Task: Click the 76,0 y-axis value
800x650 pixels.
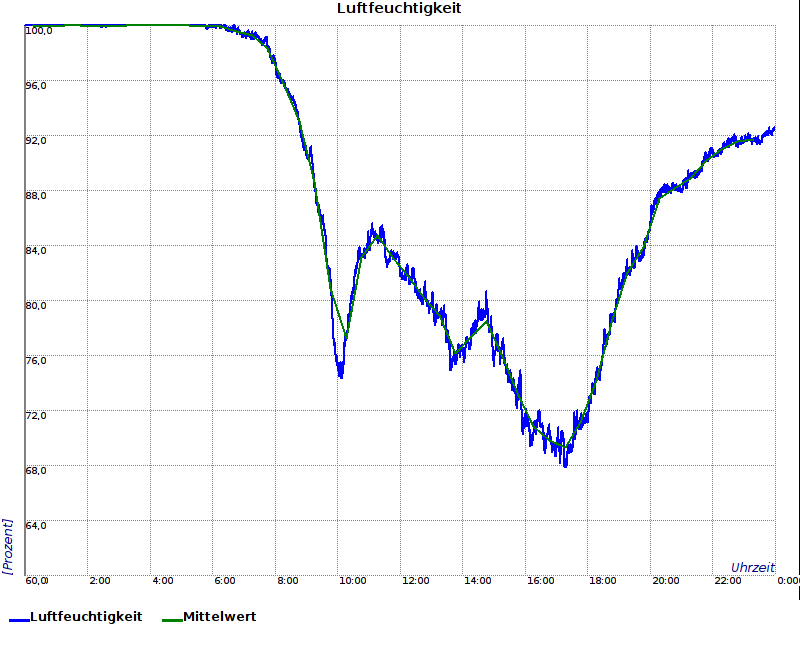Action: point(36,361)
